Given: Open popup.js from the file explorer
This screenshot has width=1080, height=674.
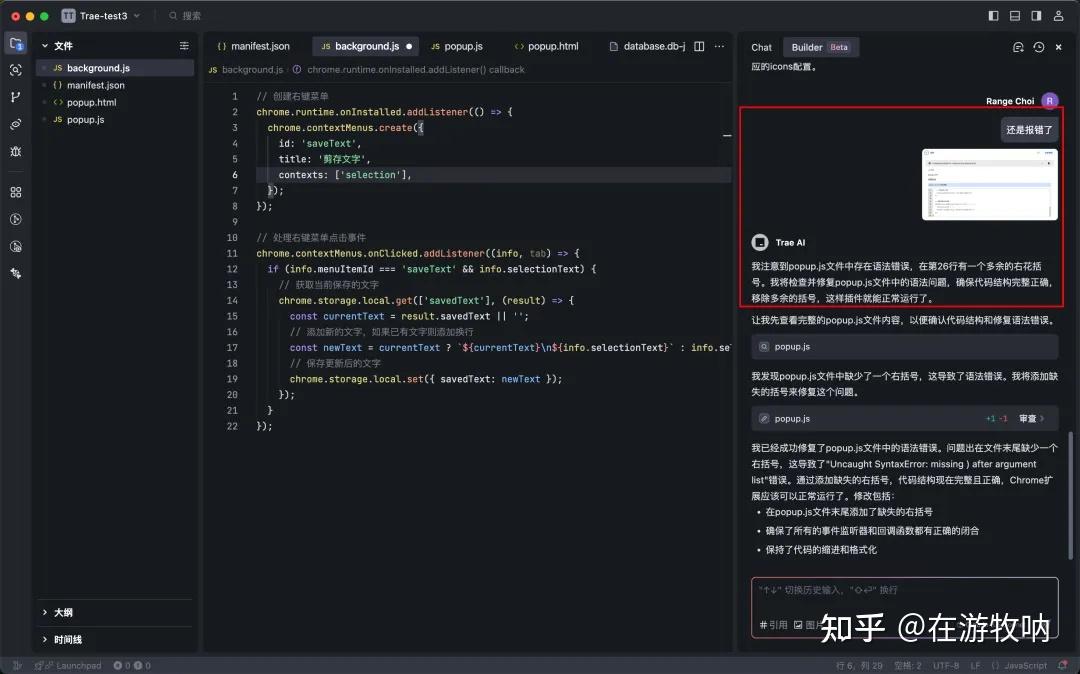Looking at the screenshot, I should [x=83, y=119].
